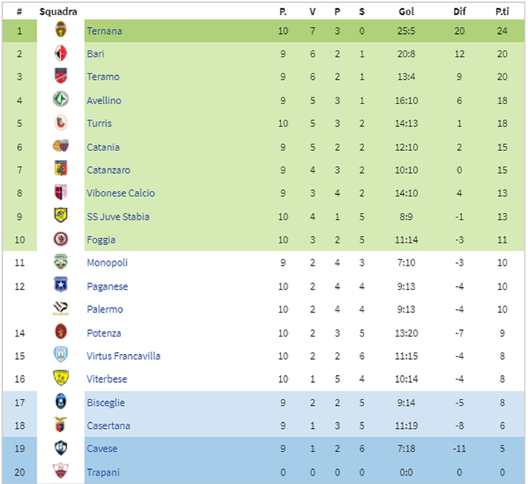
Task: Click the Dif column header
Action: [459, 12]
